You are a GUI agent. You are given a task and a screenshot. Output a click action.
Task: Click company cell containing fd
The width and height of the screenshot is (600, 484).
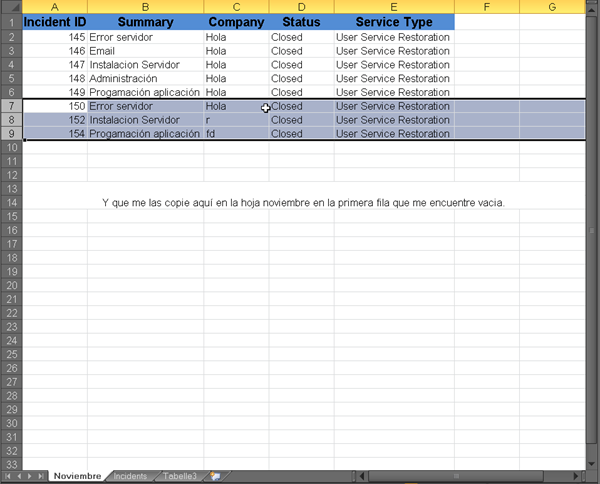click(236, 134)
